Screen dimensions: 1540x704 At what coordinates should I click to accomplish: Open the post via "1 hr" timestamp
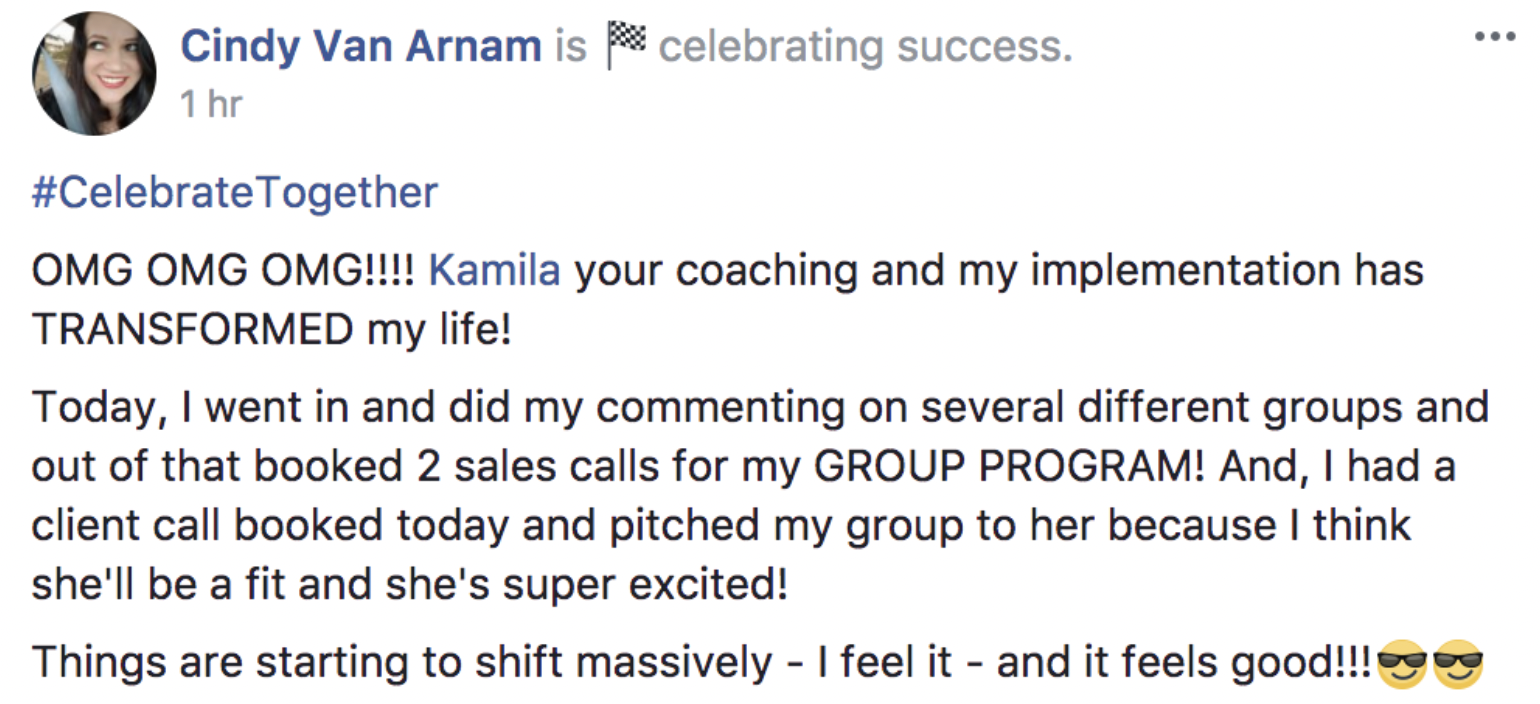tap(211, 103)
